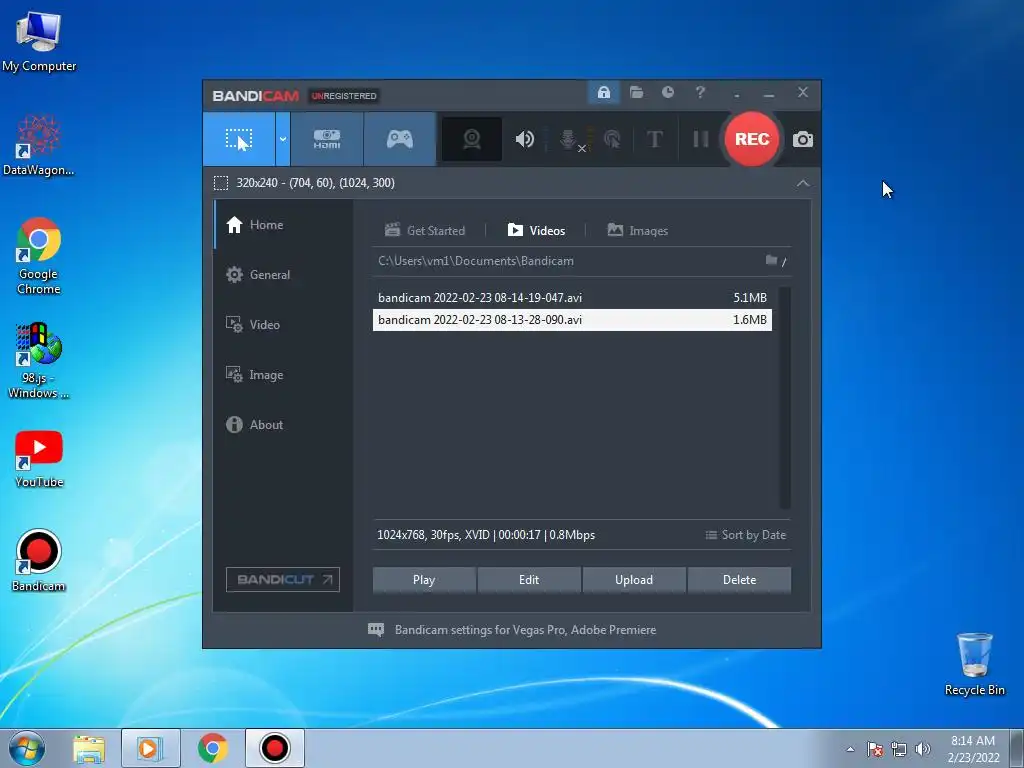
Task: Click the network tray icon
Action: 899,749
